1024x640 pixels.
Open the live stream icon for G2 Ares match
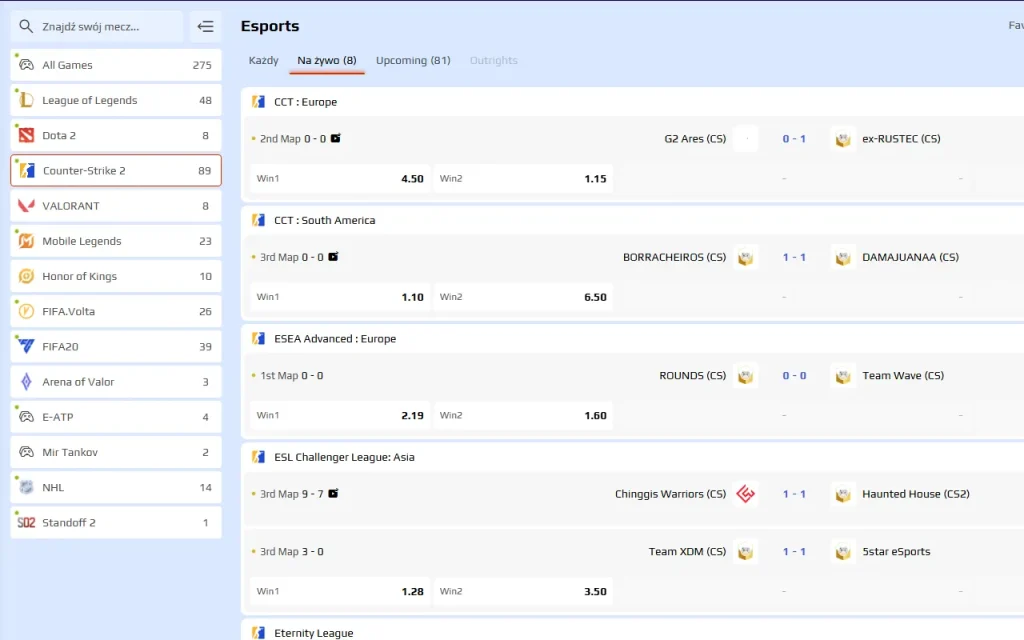pos(336,138)
